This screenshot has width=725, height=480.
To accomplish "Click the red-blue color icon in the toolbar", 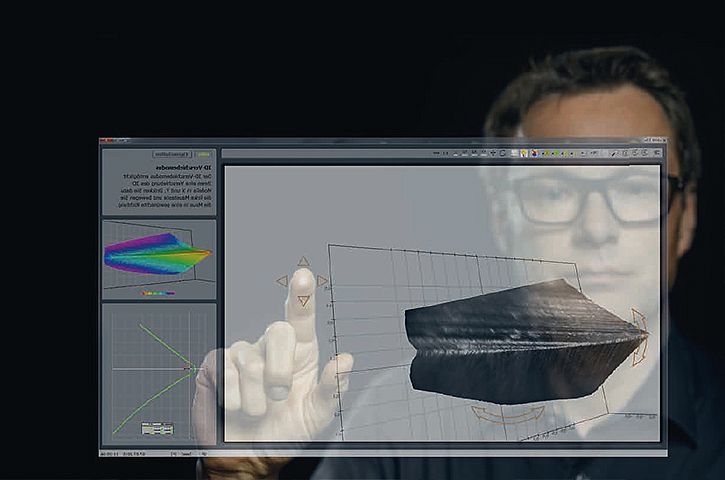I will click(535, 154).
